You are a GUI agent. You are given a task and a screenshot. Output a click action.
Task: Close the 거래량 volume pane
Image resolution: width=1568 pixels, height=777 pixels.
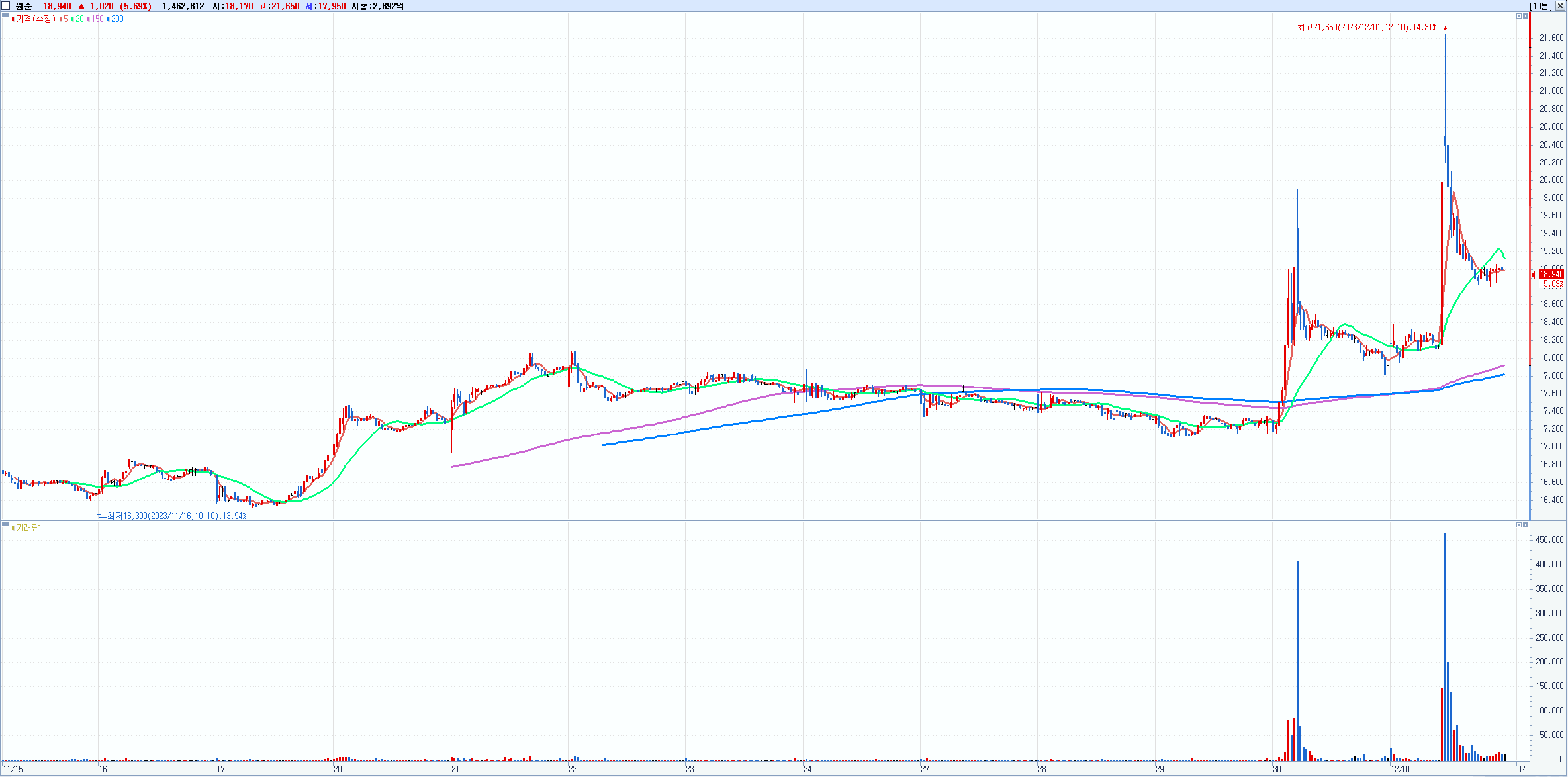click(1526, 525)
